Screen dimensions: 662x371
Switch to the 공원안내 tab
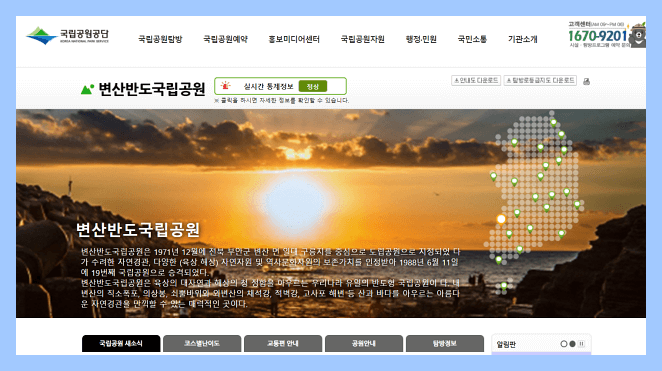[364, 343]
